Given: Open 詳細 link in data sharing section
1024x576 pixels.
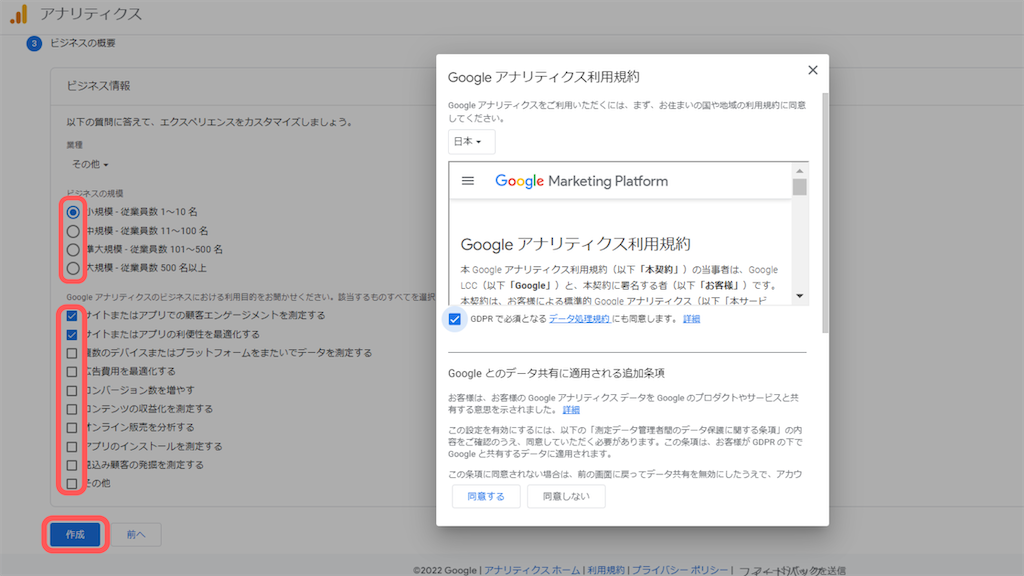Looking at the screenshot, I should point(571,409).
